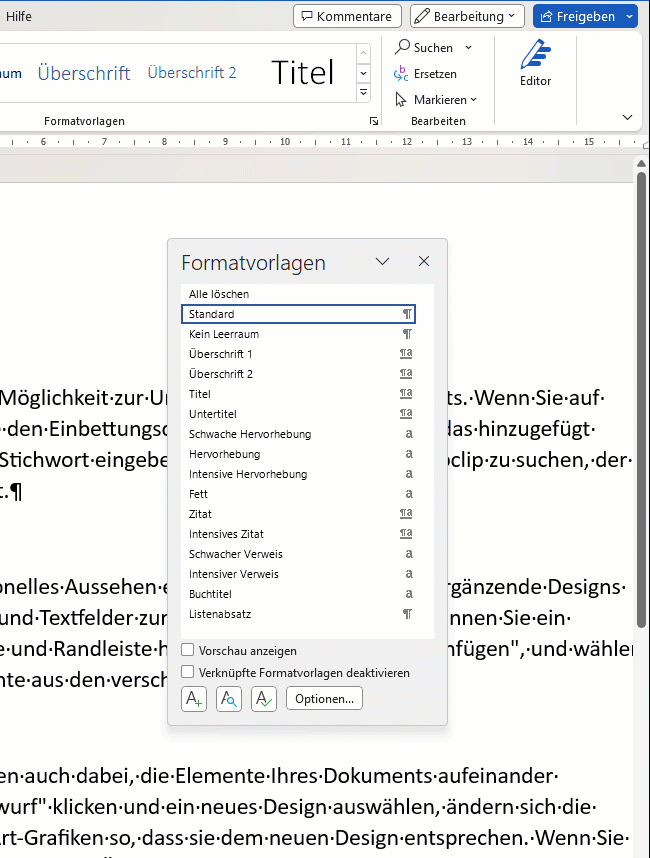Screen dimensions: 650x858
Task: Check Verknüpfte Formatvorlagen deaktivieren
Action: [x=188, y=673]
